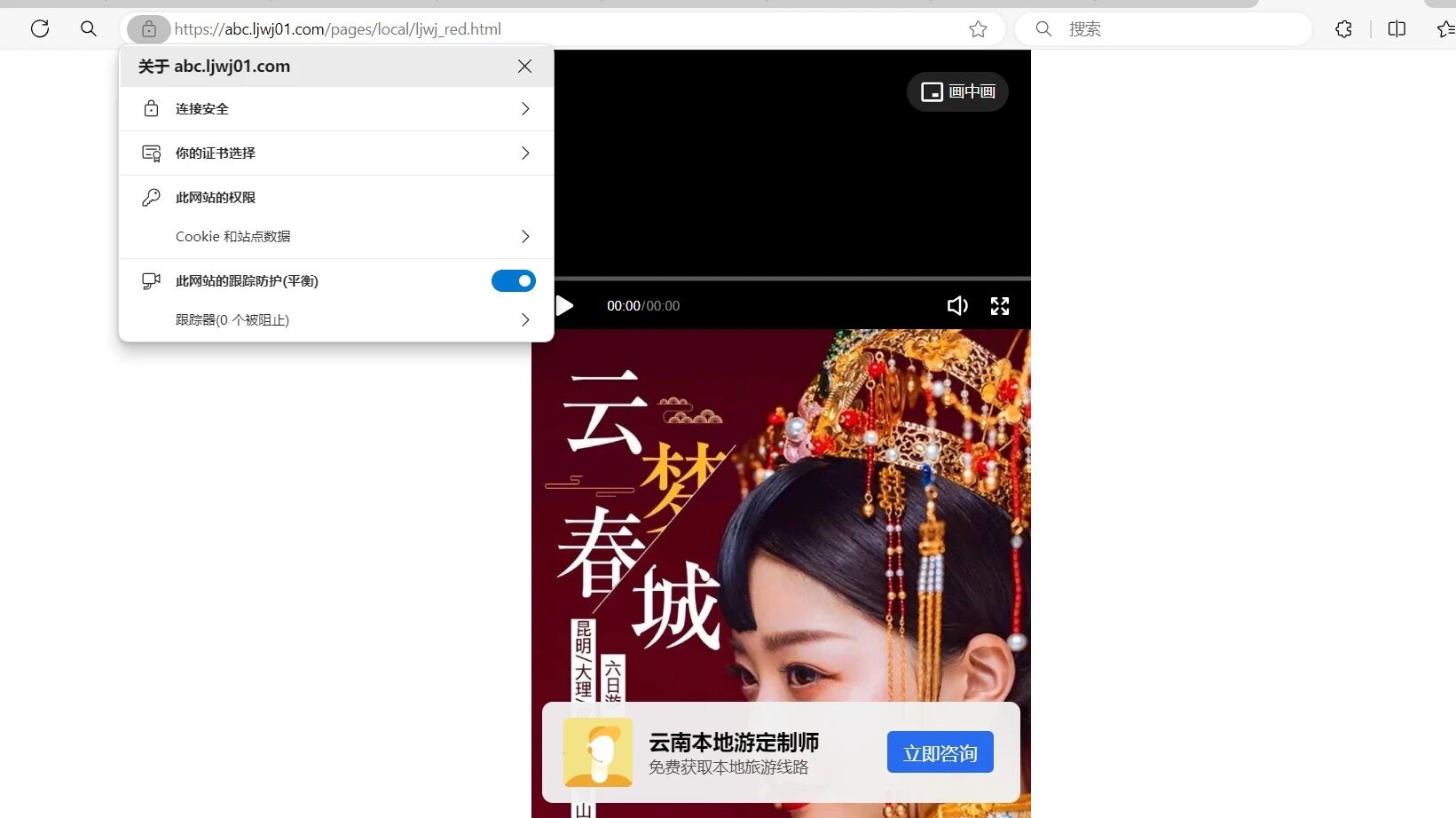Open the favorites list icon

pos(1446,29)
